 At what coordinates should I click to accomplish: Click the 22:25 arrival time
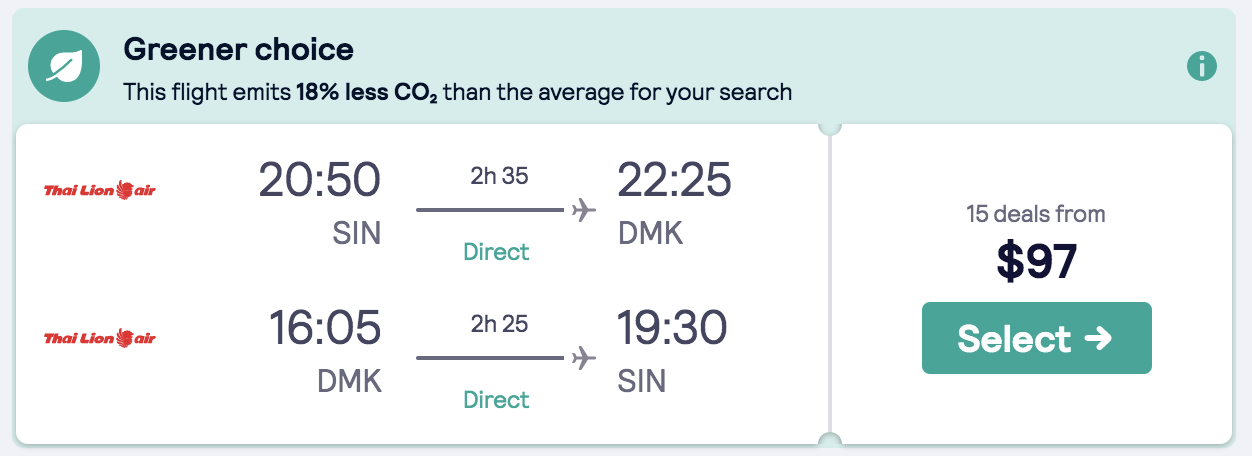[674, 181]
